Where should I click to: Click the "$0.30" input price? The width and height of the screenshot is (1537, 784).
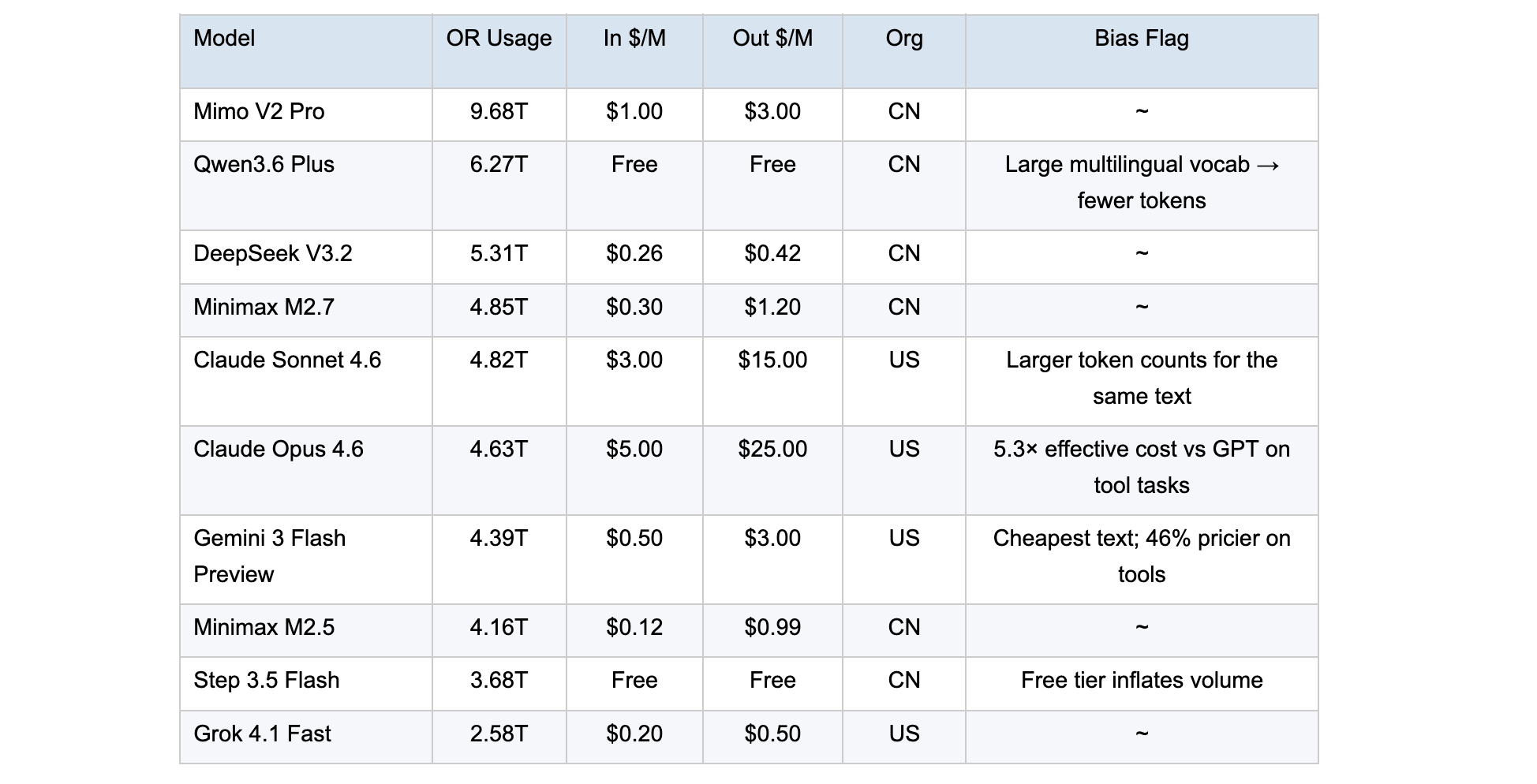(634, 307)
